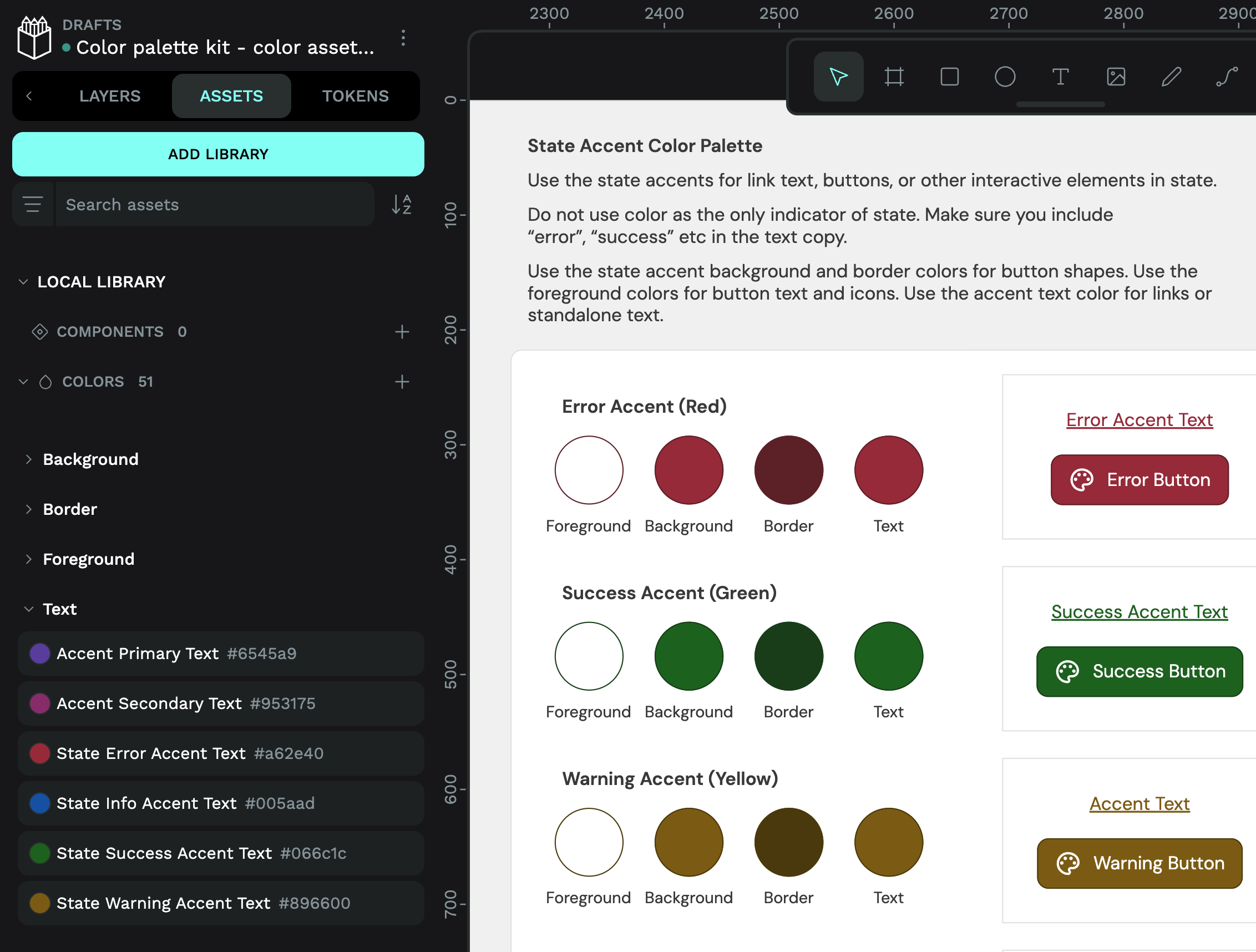Select the Path curve tool

click(1227, 77)
